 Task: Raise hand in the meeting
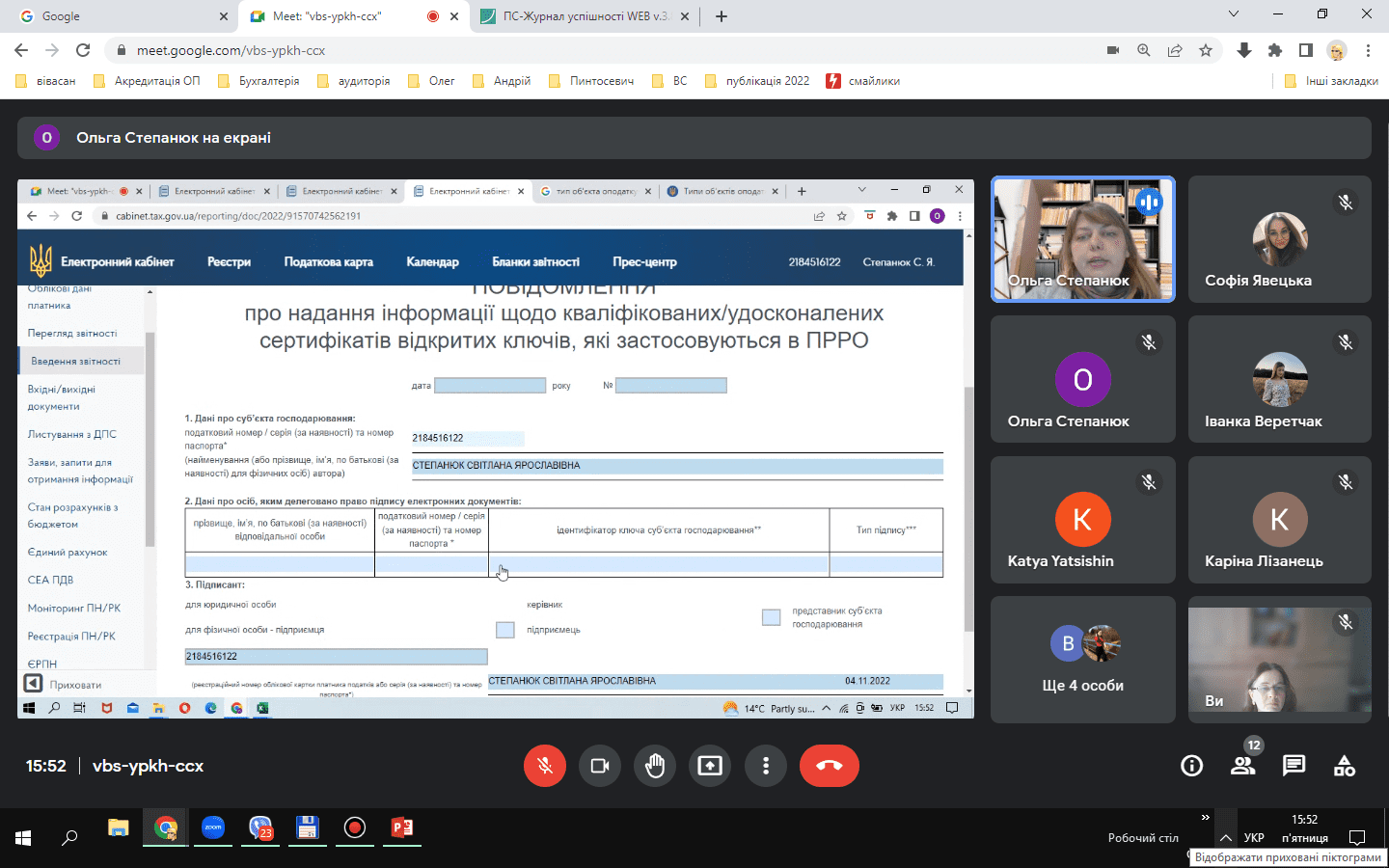[655, 766]
